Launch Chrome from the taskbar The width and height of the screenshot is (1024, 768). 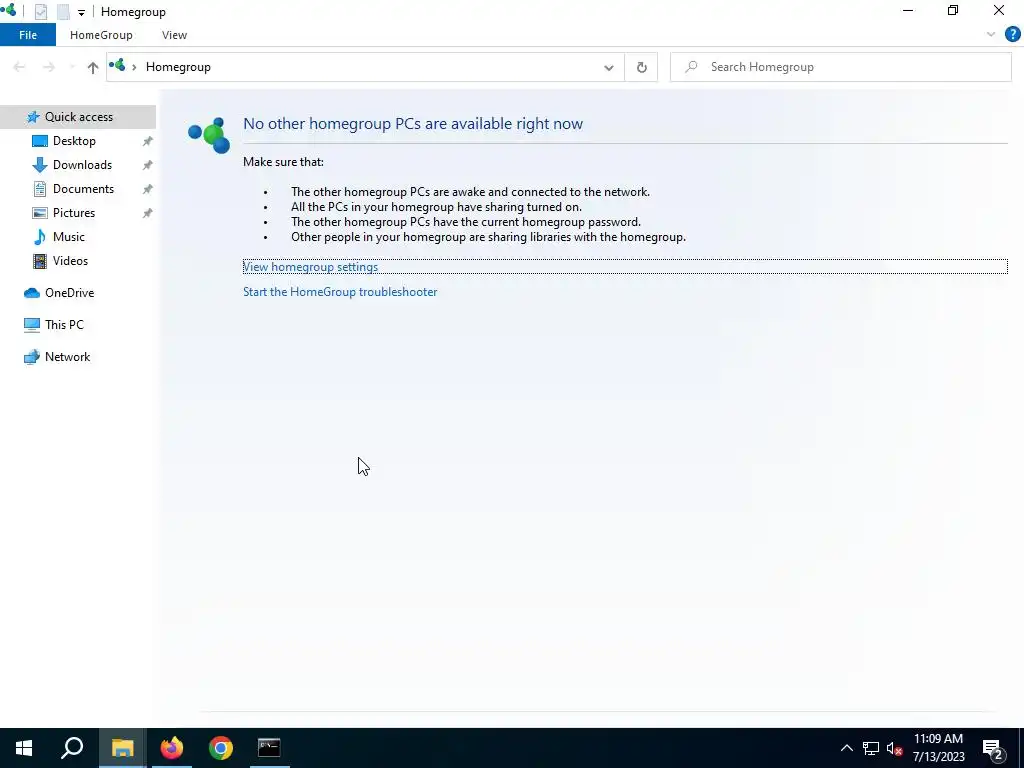[x=221, y=748]
